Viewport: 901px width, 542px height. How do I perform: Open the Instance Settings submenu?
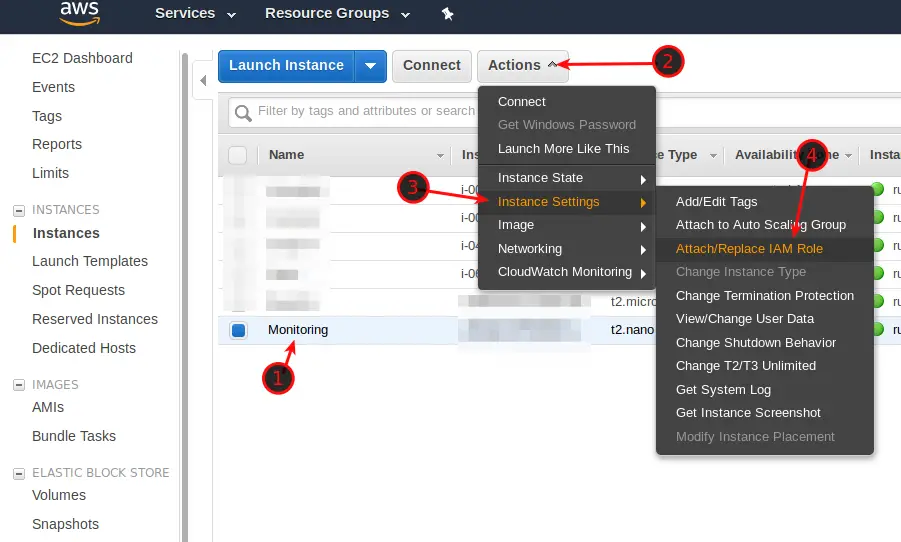point(567,202)
